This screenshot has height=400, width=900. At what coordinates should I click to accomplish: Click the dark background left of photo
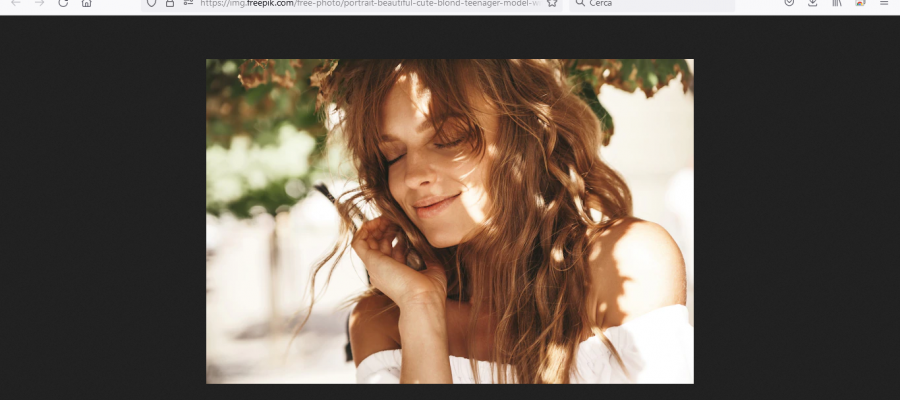pyautogui.click(x=100, y=220)
